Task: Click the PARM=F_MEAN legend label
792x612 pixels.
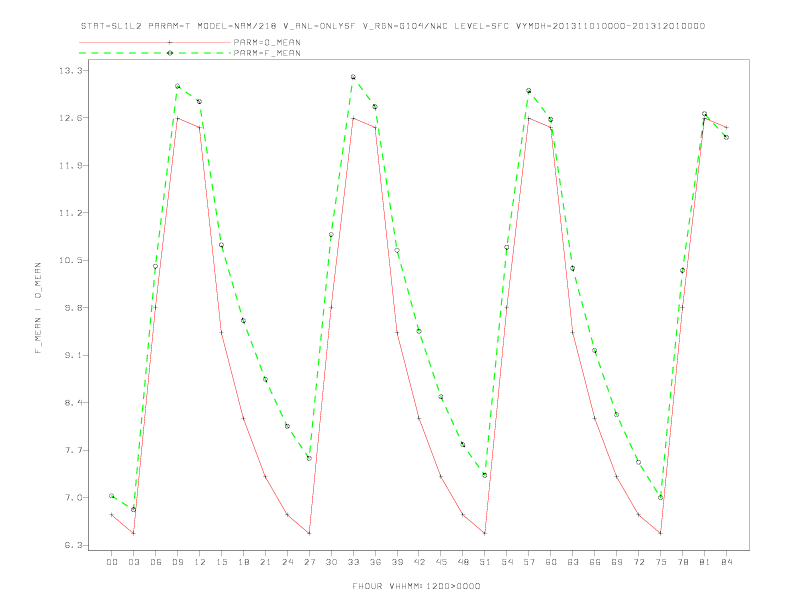Action: pos(267,53)
